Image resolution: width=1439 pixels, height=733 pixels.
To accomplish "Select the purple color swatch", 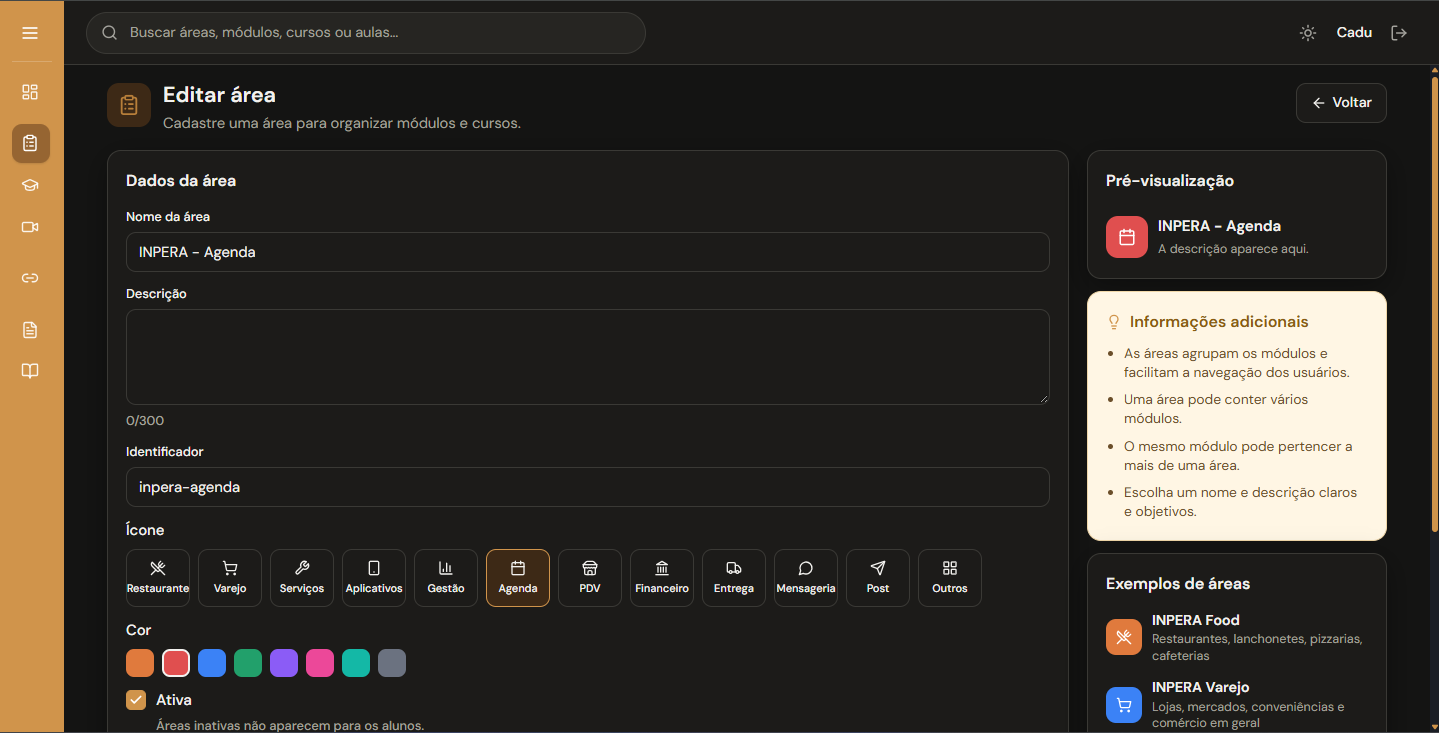I will pyautogui.click(x=284, y=663).
